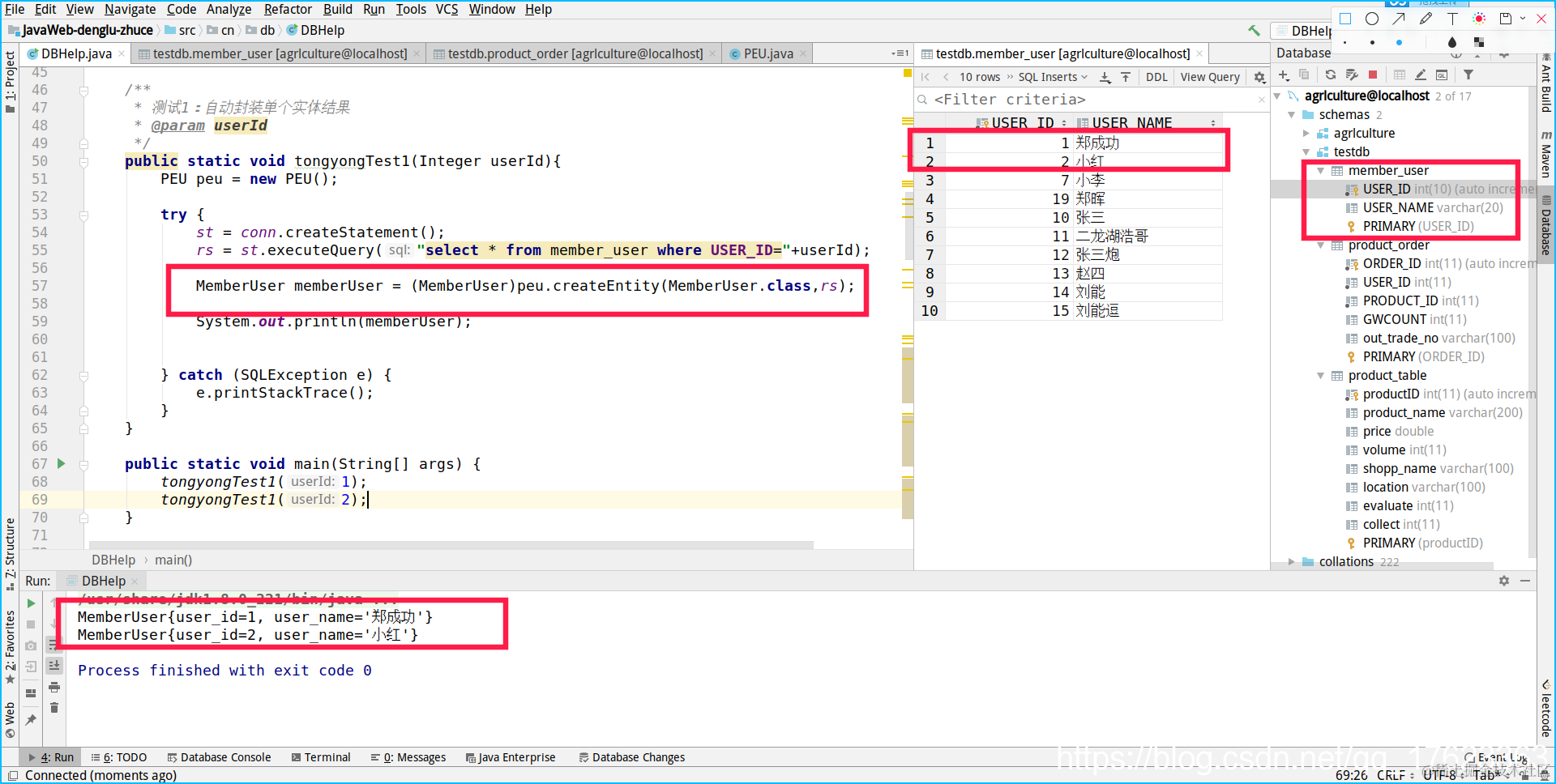
Task: Click the Filter criteria input field
Action: (1090, 100)
